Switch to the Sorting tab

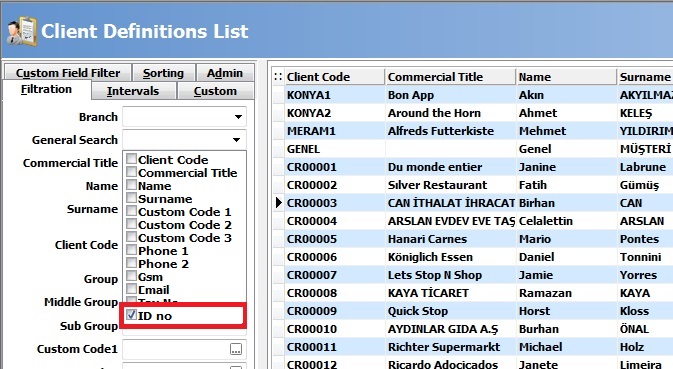(x=164, y=73)
